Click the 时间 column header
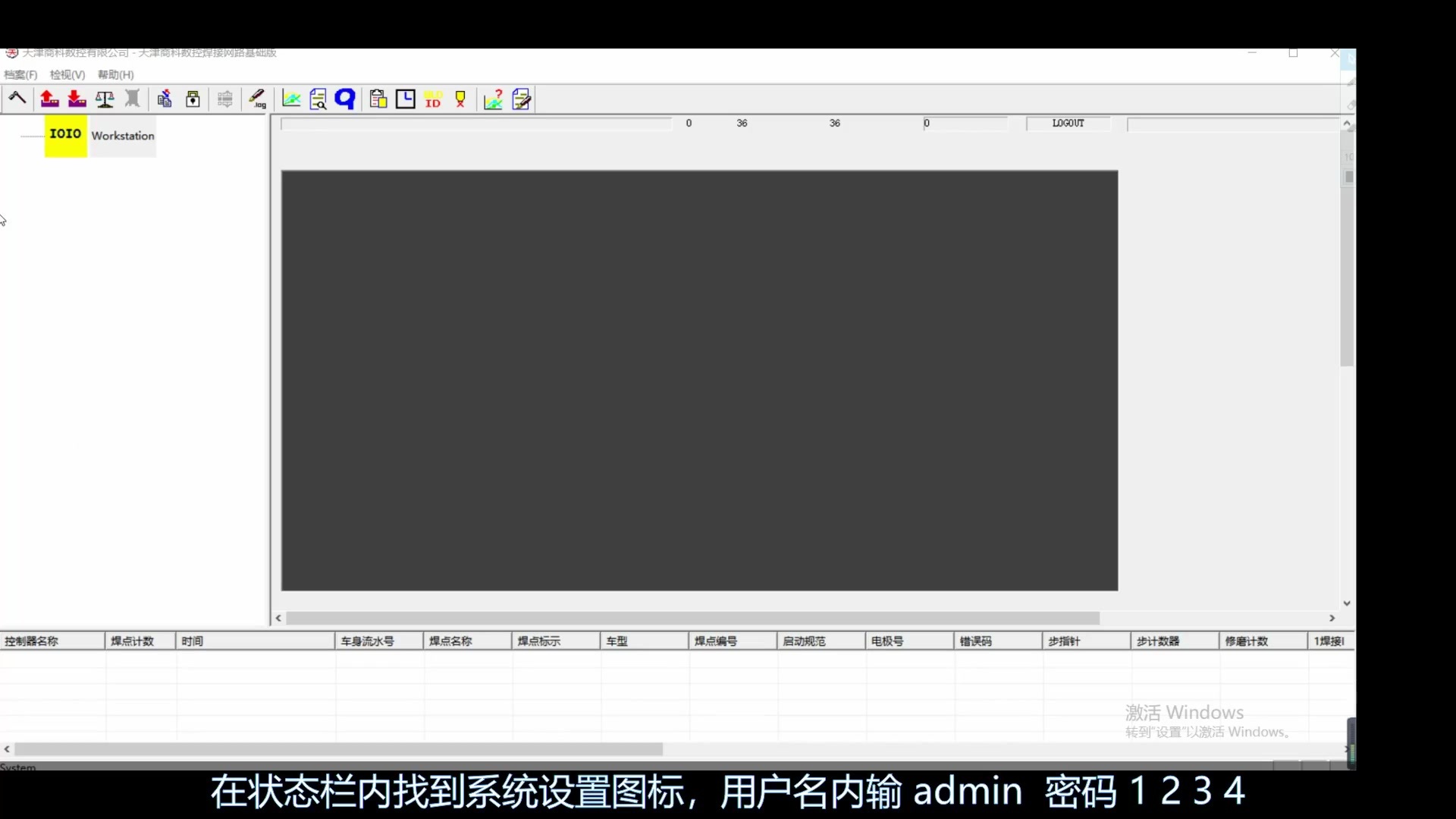 pos(256,641)
